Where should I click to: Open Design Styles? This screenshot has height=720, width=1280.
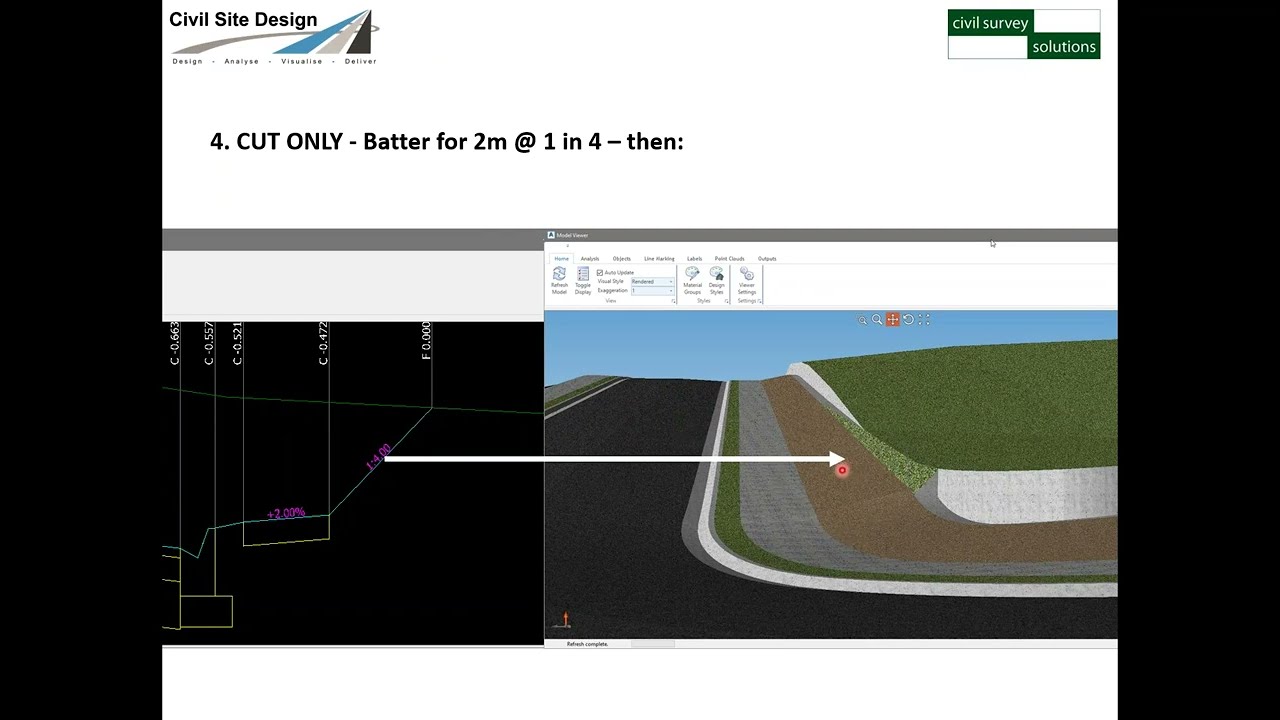[716, 280]
